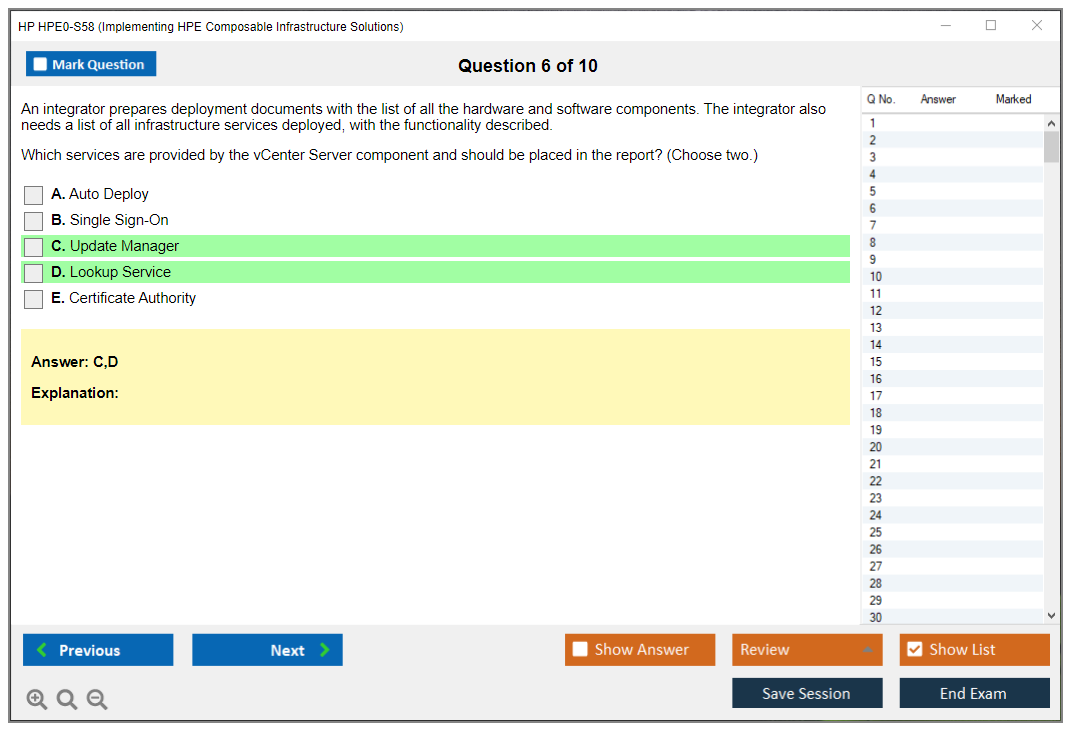Tick the Mark Question checkbox
Screen dimensions: 1075x735
tap(40, 65)
